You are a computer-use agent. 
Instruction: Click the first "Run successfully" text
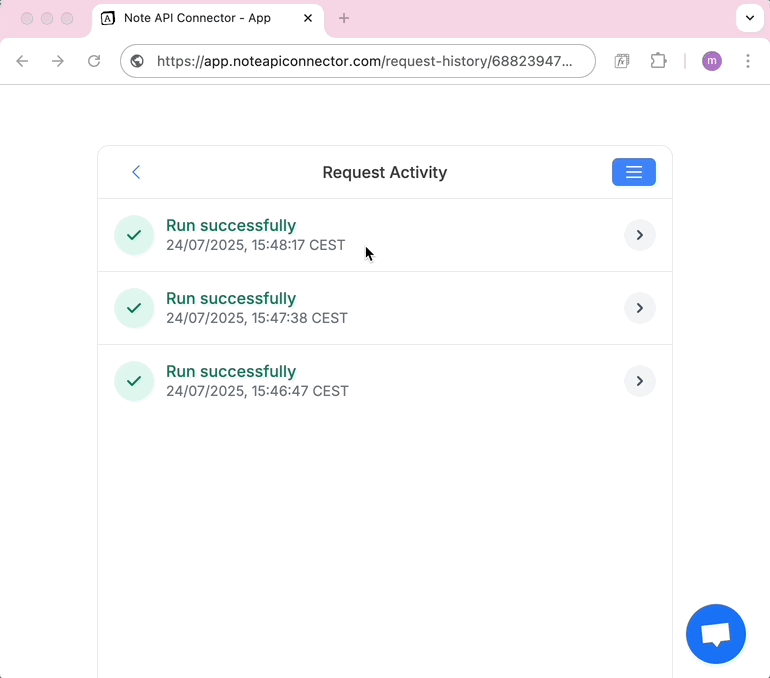click(231, 226)
